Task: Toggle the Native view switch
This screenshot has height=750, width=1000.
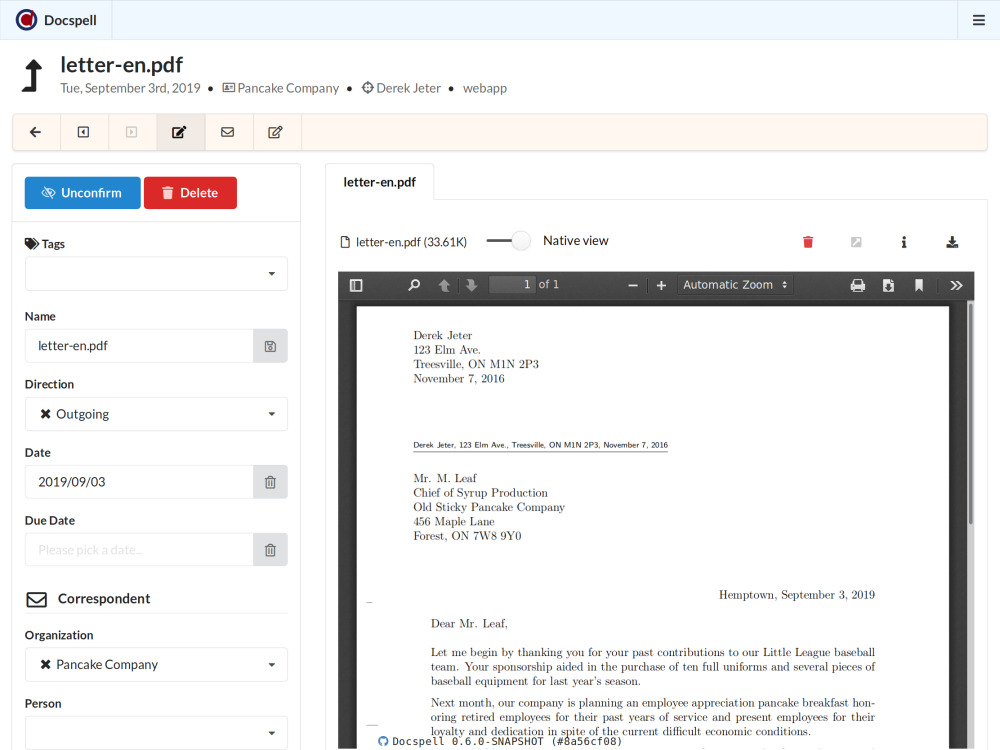Action: coord(510,241)
